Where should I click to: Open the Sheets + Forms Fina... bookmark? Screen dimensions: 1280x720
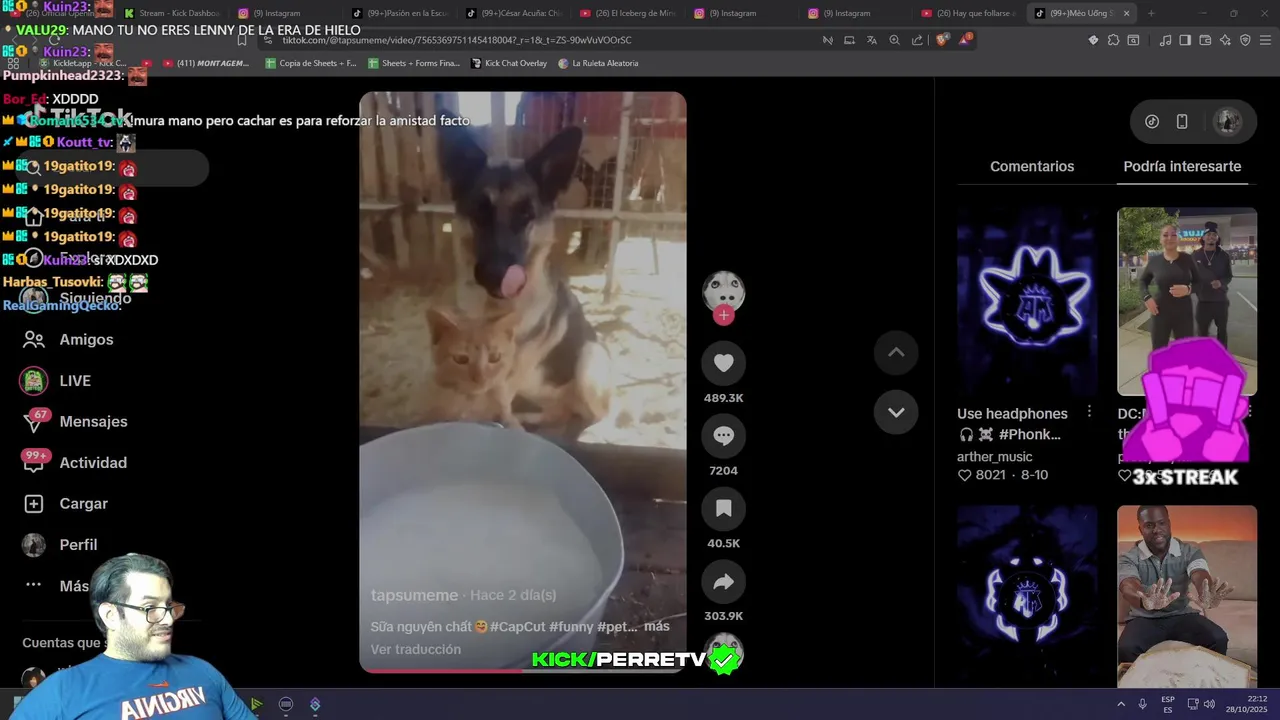click(x=414, y=63)
